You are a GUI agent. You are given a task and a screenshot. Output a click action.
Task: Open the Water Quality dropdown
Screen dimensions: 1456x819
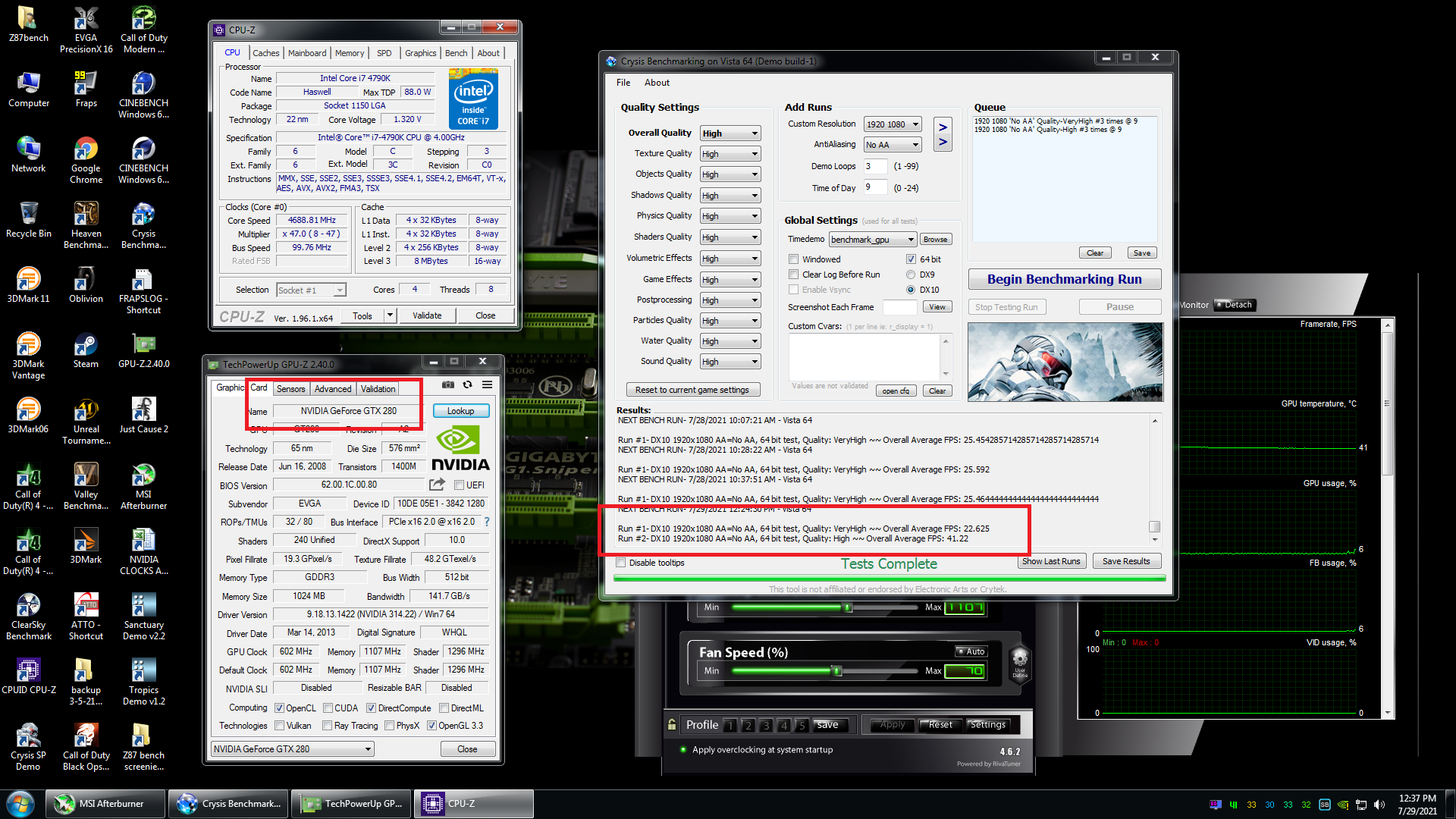(730, 341)
